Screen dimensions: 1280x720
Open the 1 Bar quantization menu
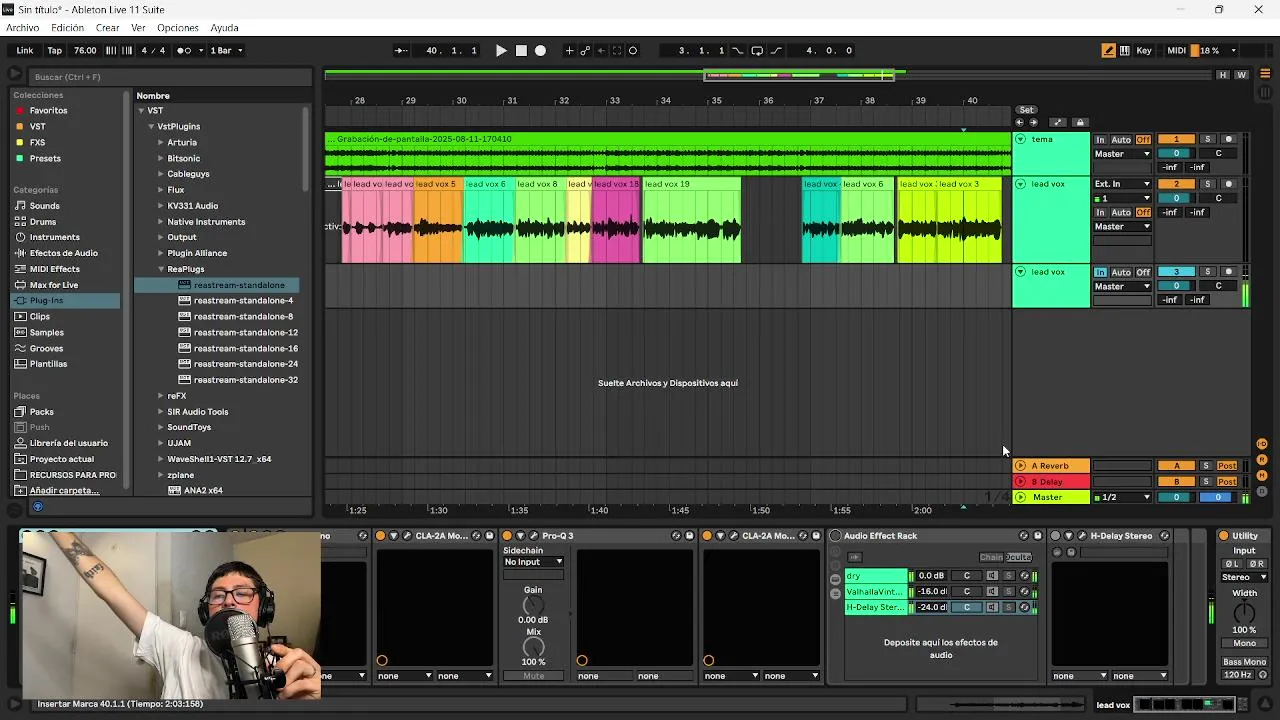pyautogui.click(x=225, y=50)
